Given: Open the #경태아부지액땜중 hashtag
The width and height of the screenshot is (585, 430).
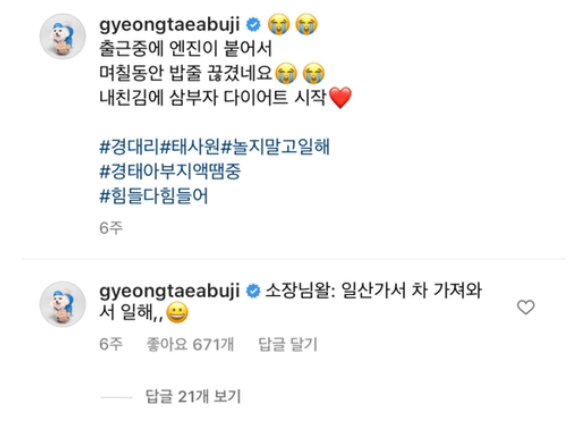Looking at the screenshot, I should (x=170, y=171).
